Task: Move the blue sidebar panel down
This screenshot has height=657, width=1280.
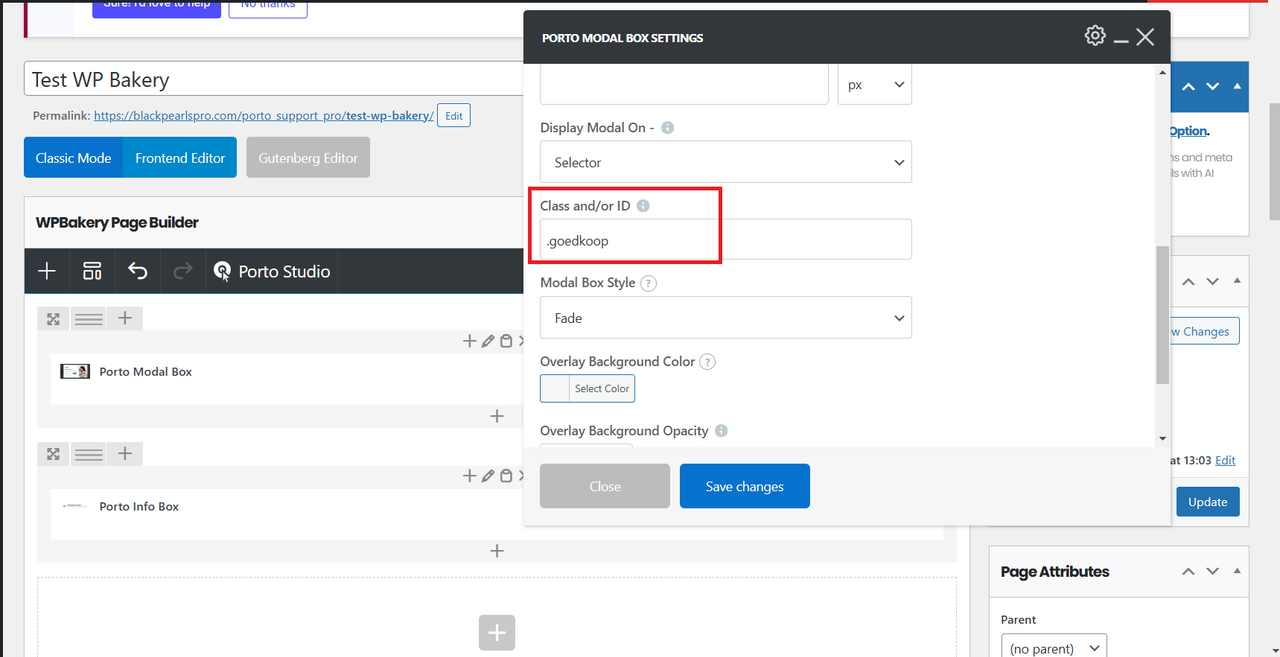Action: [1213, 87]
